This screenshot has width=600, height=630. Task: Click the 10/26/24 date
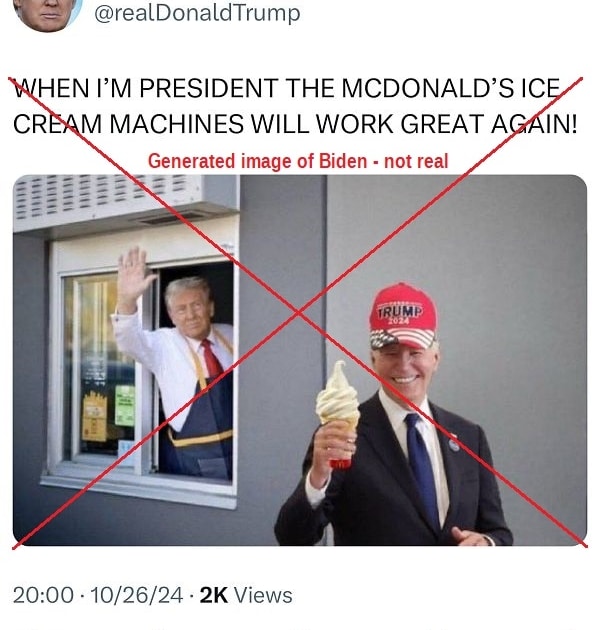click(137, 595)
